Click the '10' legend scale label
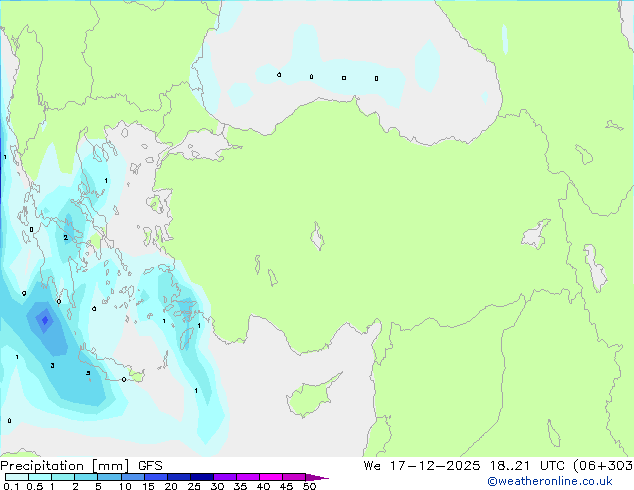 [125, 486]
